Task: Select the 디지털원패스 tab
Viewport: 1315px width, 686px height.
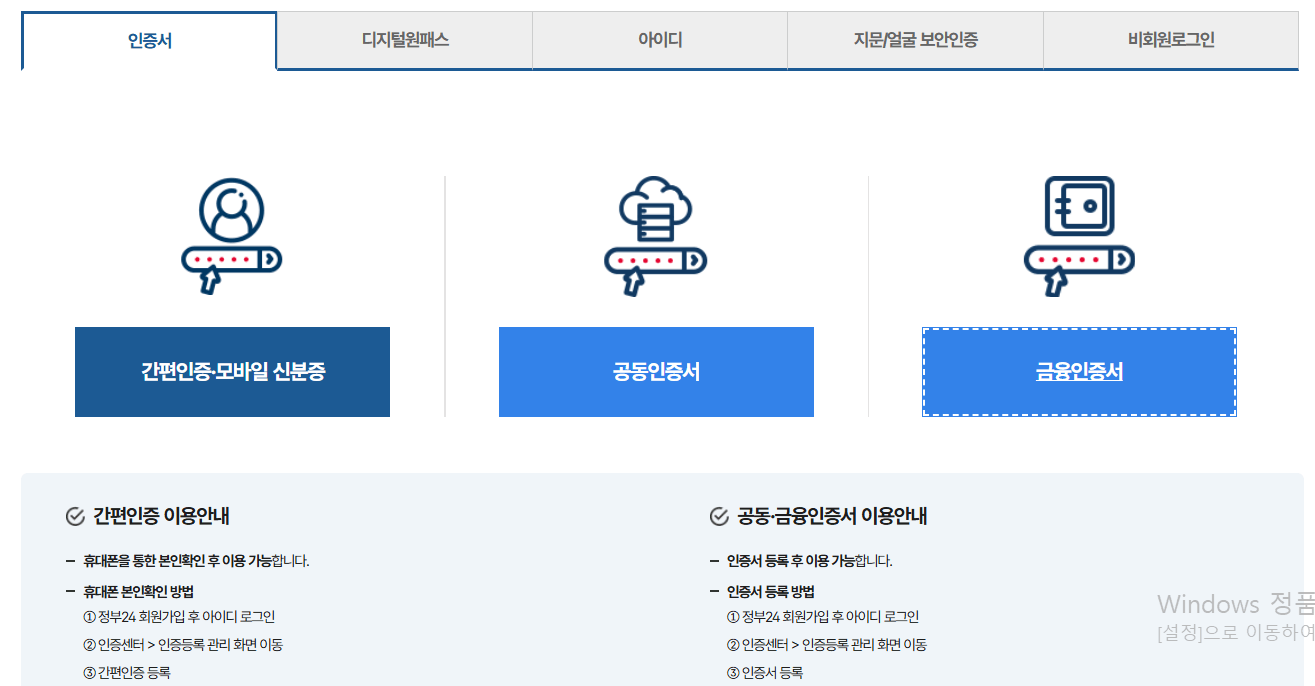Action: click(404, 40)
